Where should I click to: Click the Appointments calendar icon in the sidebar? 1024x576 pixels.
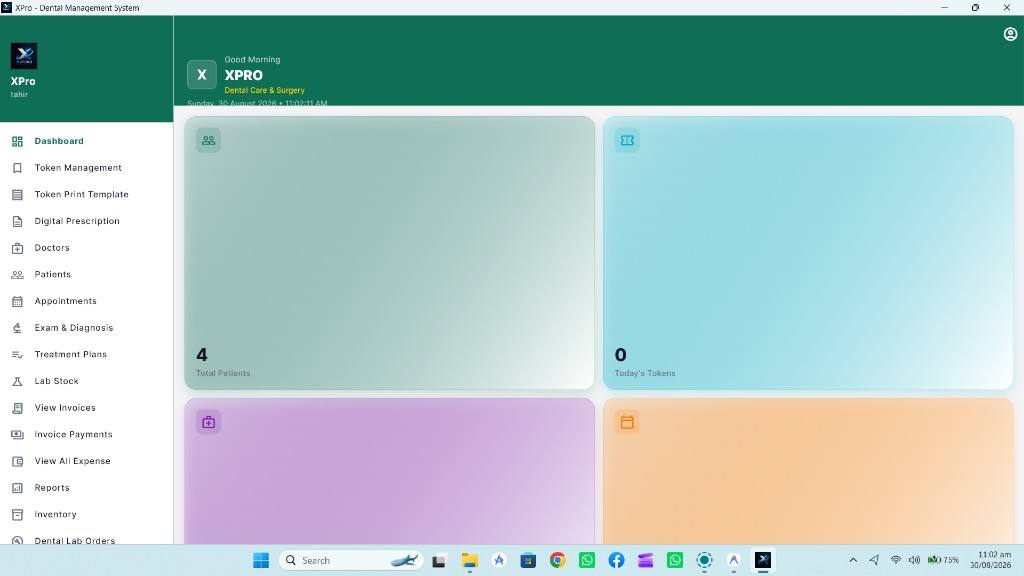(18, 302)
